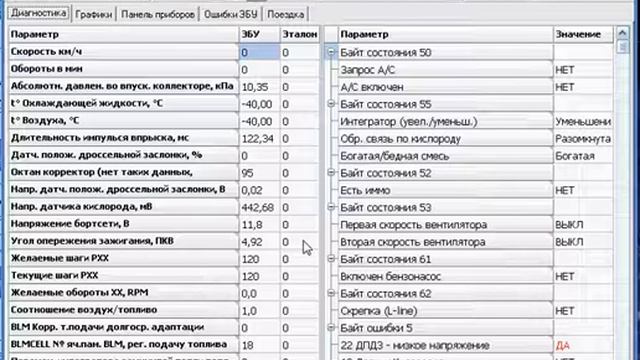Select Напряжение бортсети, В row
Screen dimensions: 640x360
point(123,224)
